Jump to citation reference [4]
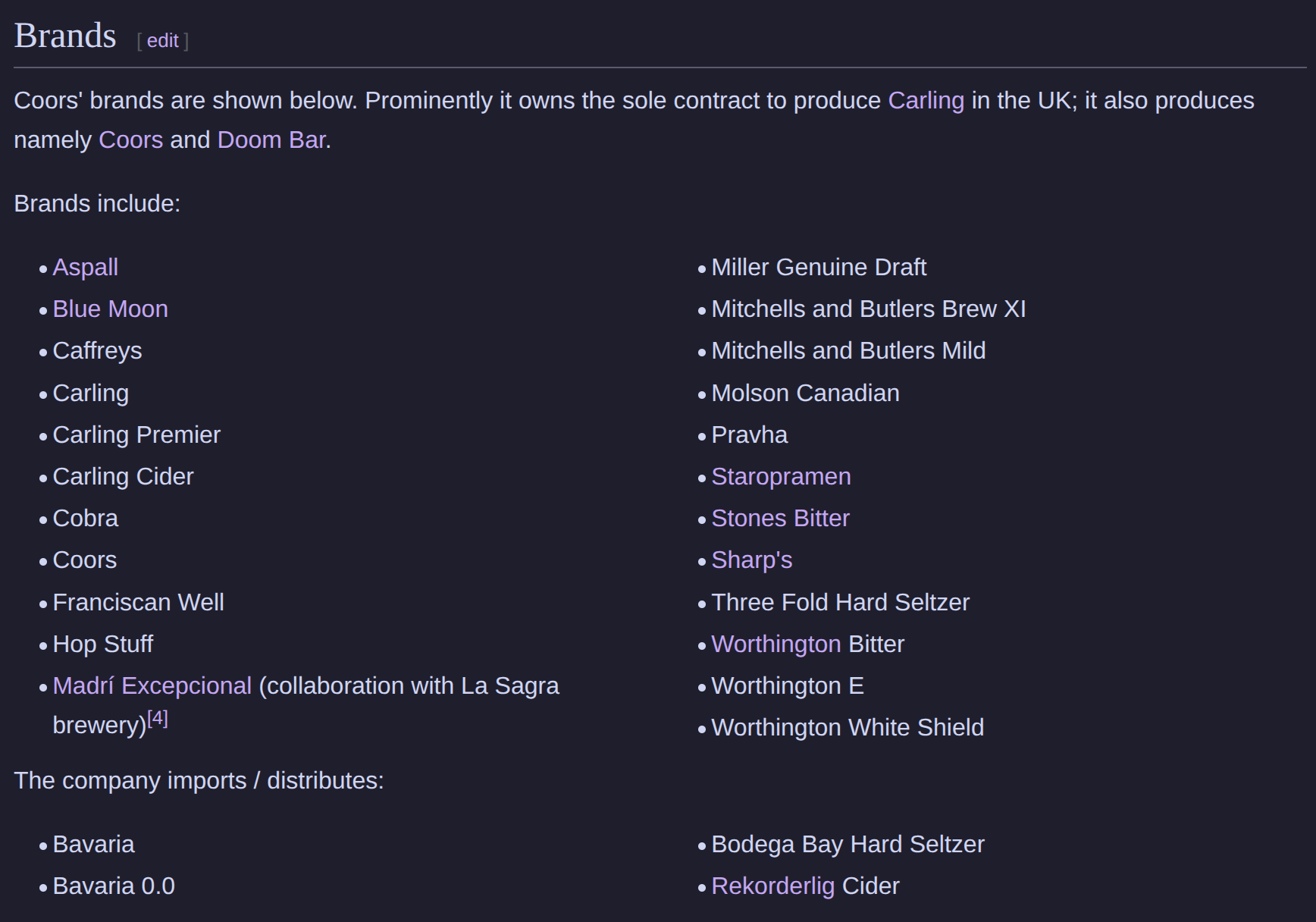 (x=158, y=719)
